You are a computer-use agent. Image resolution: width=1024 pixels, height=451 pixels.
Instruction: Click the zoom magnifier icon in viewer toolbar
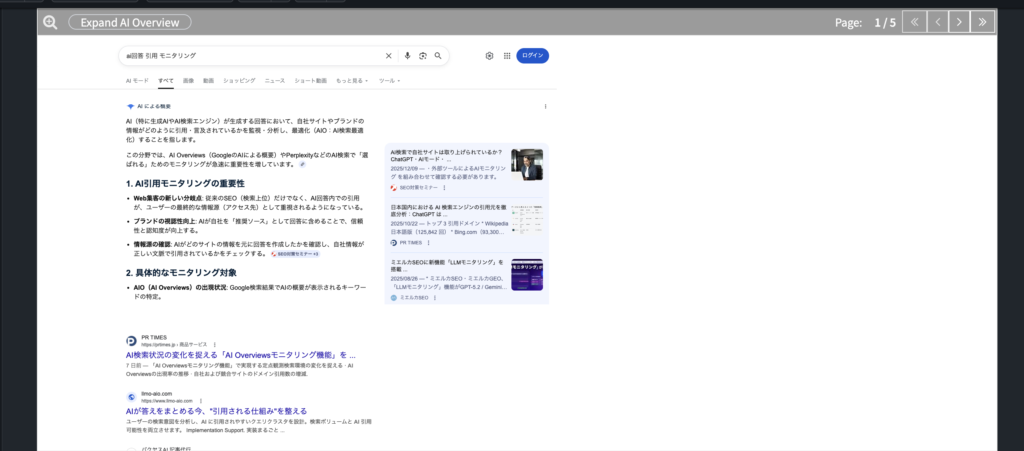click(50, 21)
